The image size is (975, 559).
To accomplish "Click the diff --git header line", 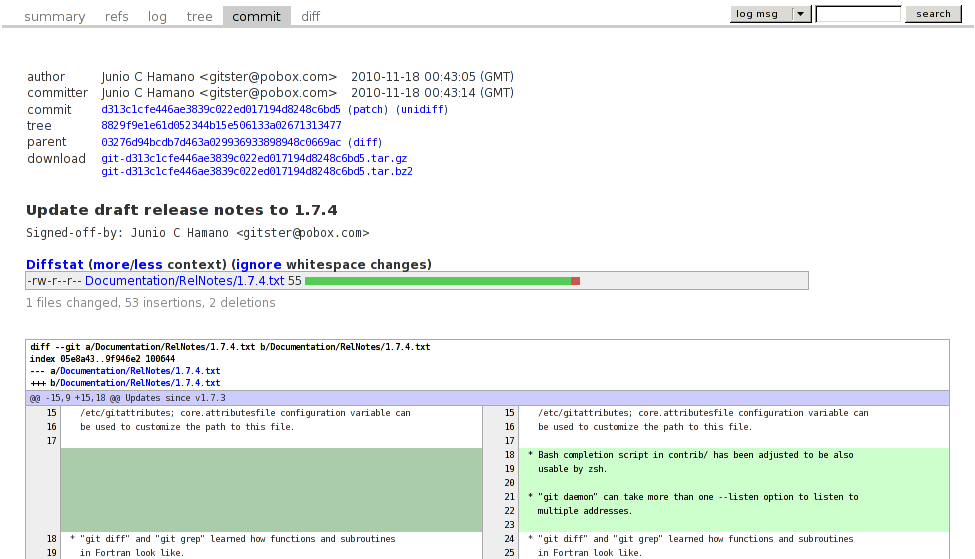I will tap(230, 347).
